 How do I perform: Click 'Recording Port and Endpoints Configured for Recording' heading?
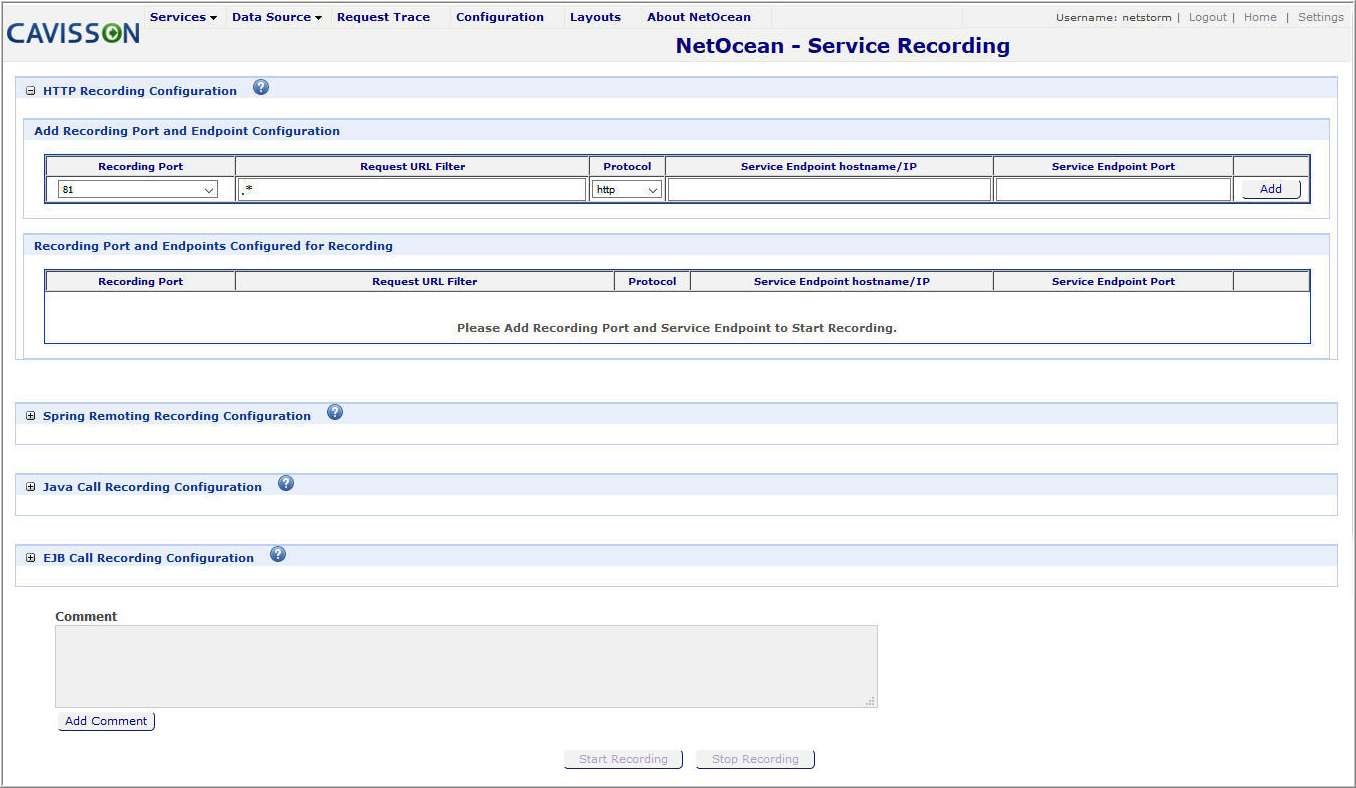(213, 246)
